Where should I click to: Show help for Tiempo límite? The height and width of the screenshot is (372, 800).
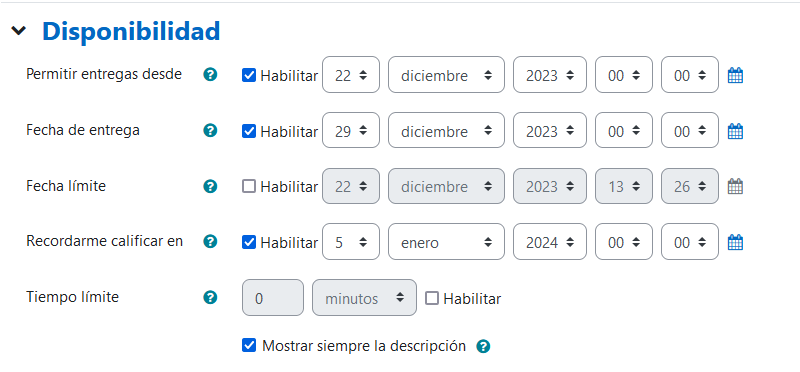click(210, 297)
